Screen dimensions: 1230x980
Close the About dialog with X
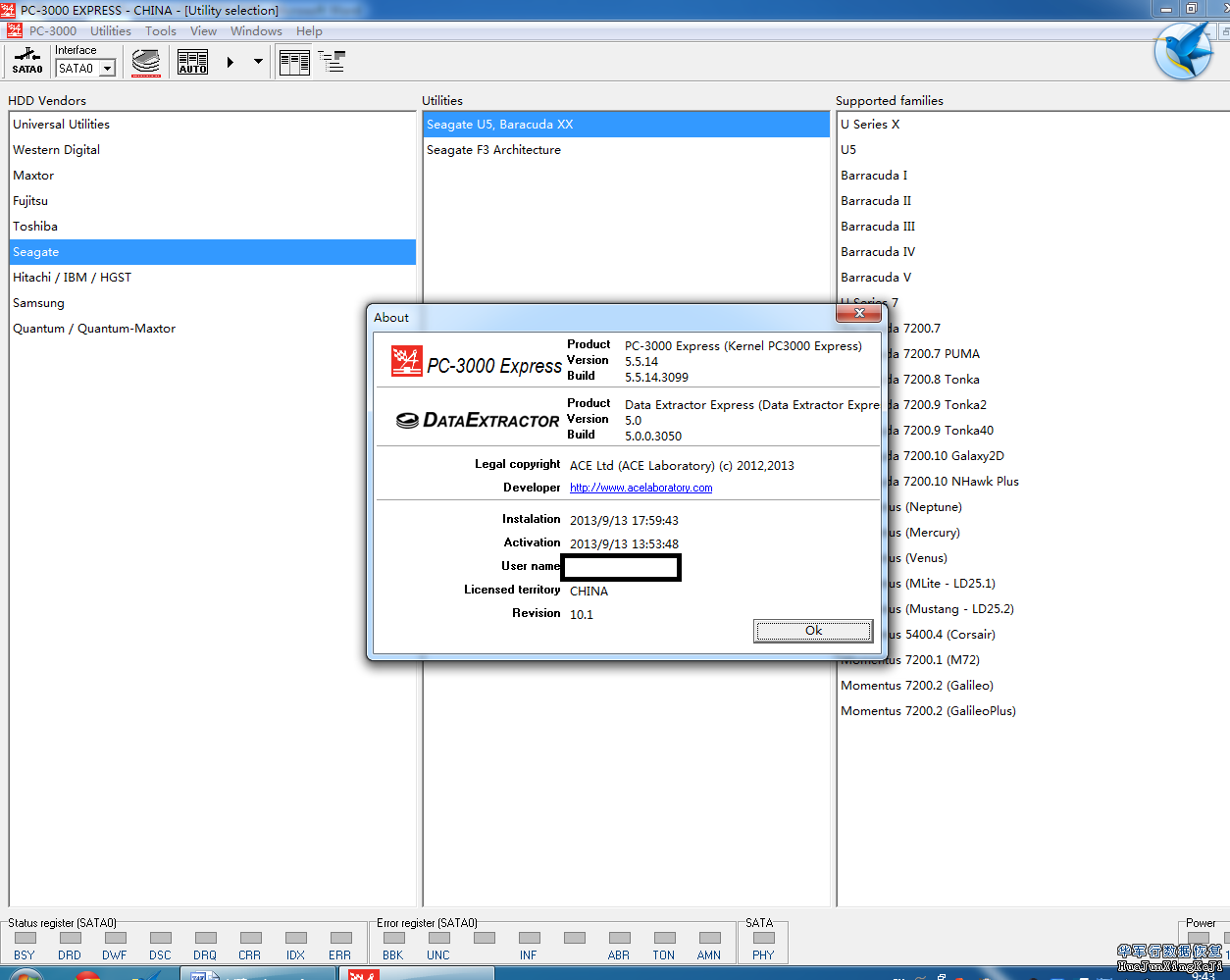pos(858,313)
